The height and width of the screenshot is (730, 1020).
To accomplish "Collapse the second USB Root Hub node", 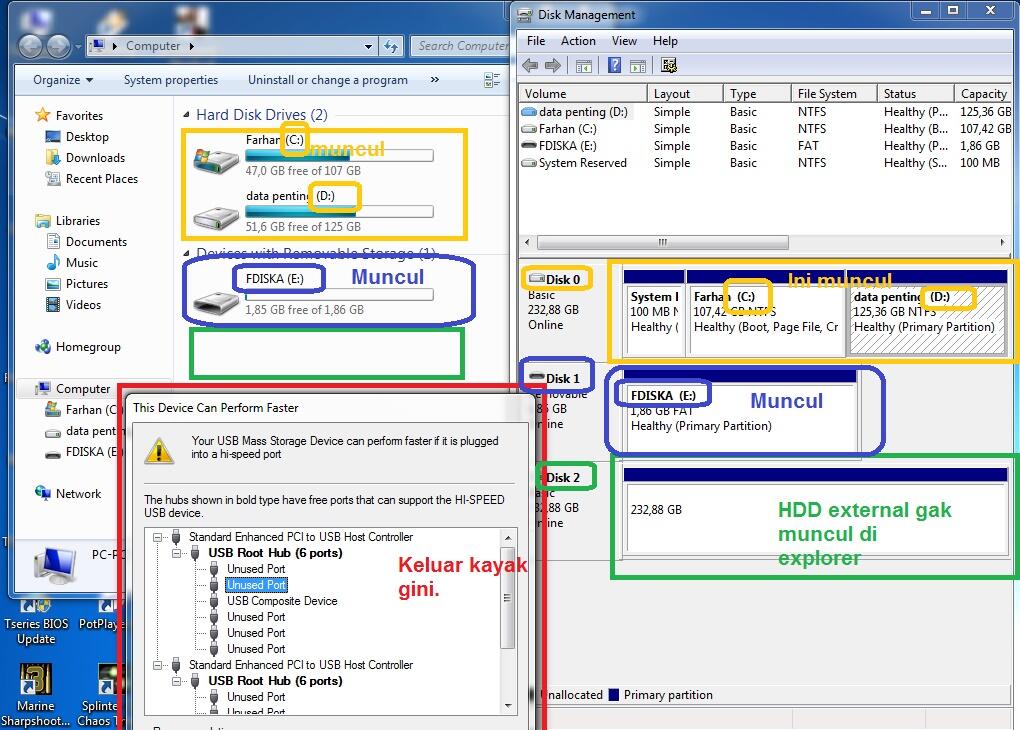I will pos(176,681).
